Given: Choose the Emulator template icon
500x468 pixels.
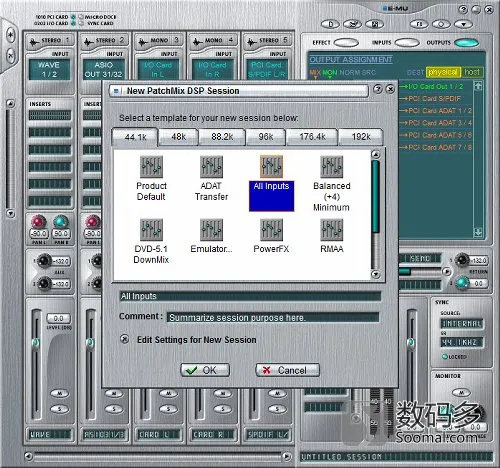Looking at the screenshot, I should [211, 230].
